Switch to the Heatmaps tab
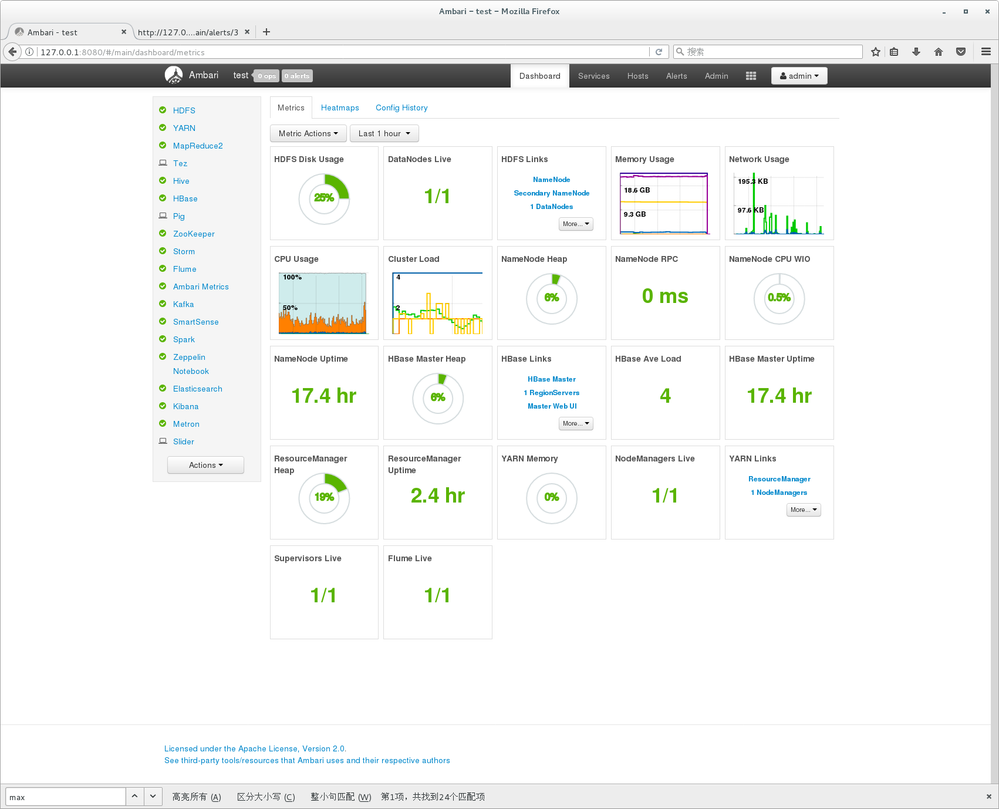 point(340,108)
